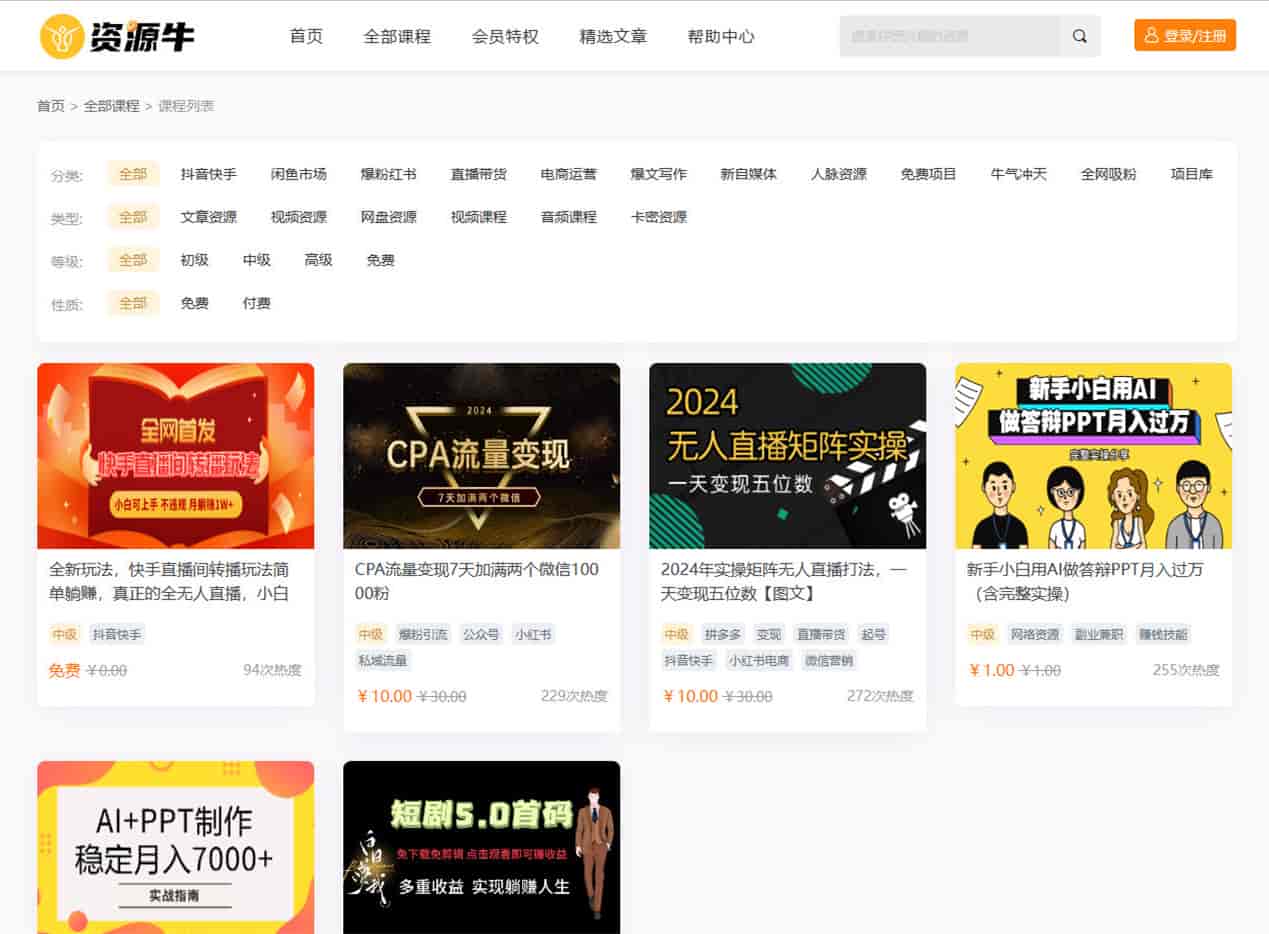Click the search magnifier icon
The width and height of the screenshot is (1269, 934).
tap(1080, 36)
